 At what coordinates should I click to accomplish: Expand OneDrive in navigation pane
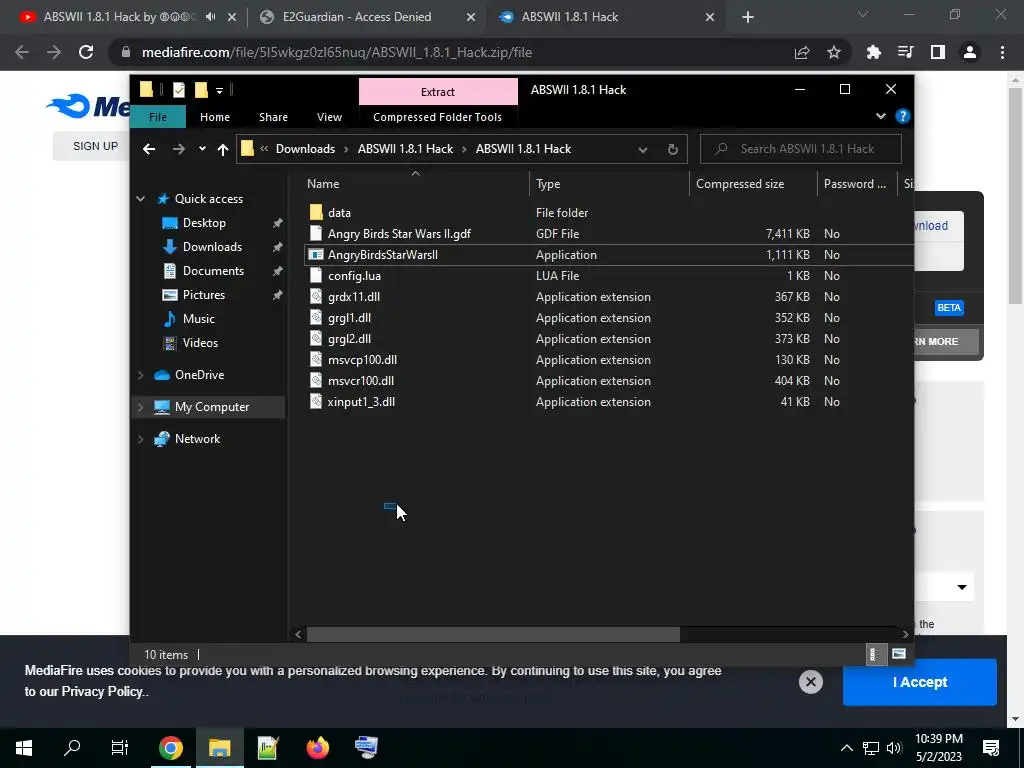click(x=140, y=375)
